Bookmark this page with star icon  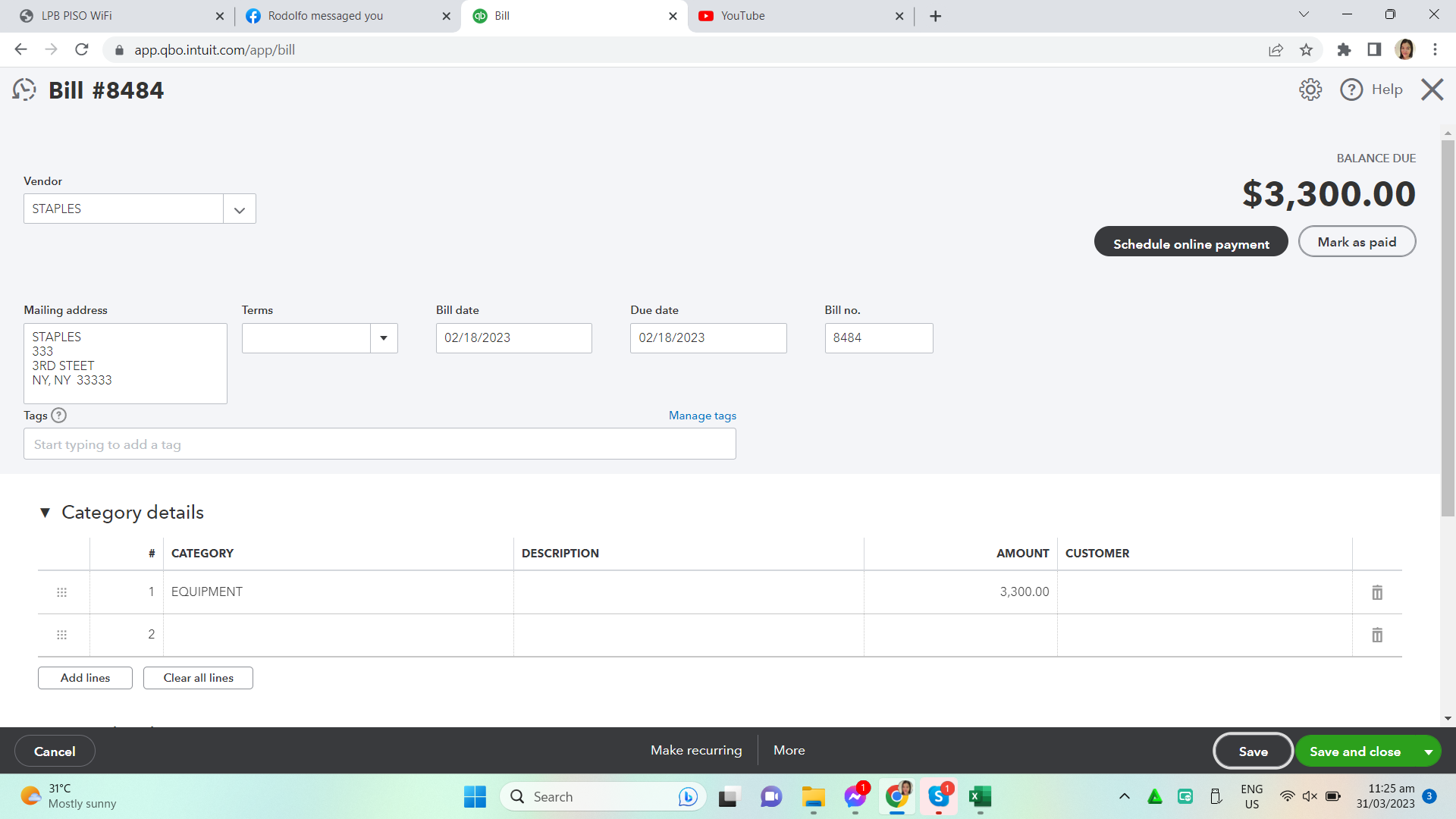tap(1306, 50)
